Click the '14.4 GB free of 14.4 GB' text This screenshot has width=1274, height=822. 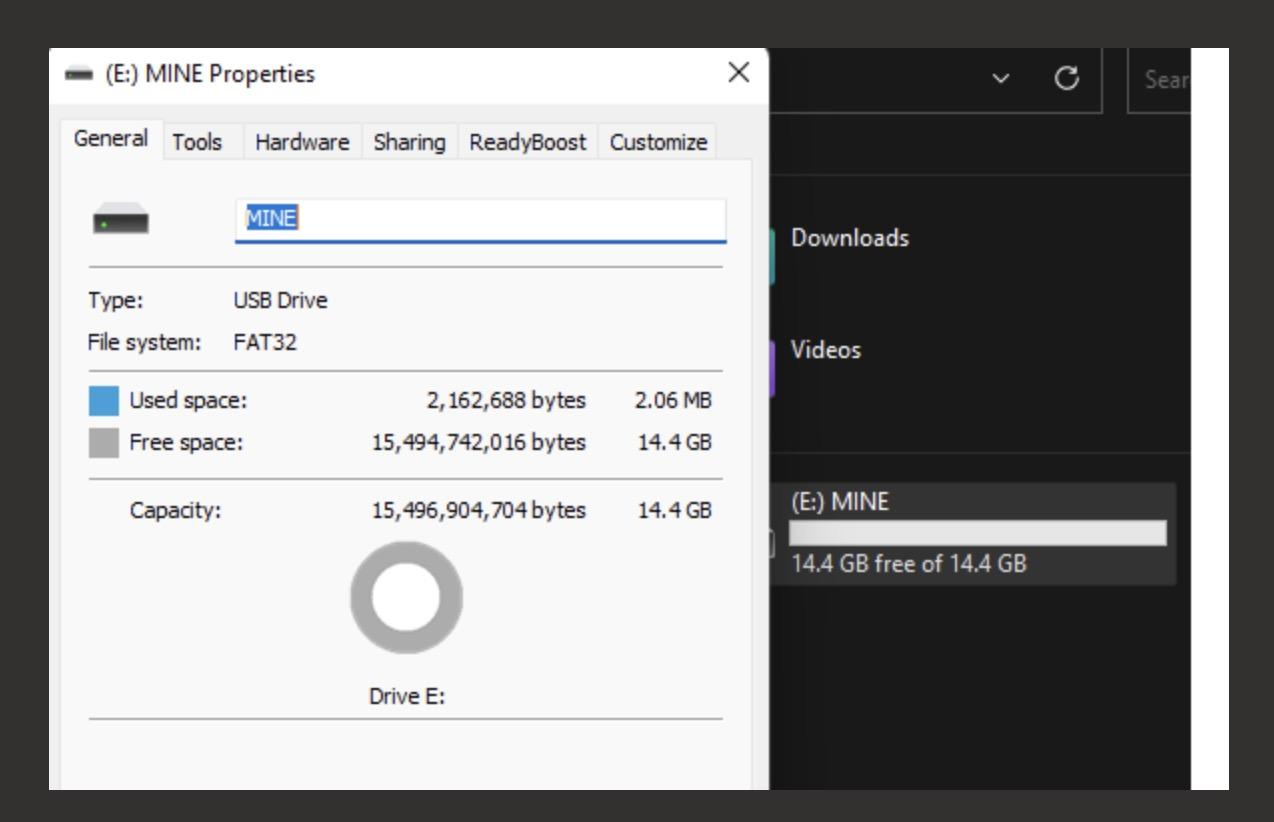[x=909, y=564]
